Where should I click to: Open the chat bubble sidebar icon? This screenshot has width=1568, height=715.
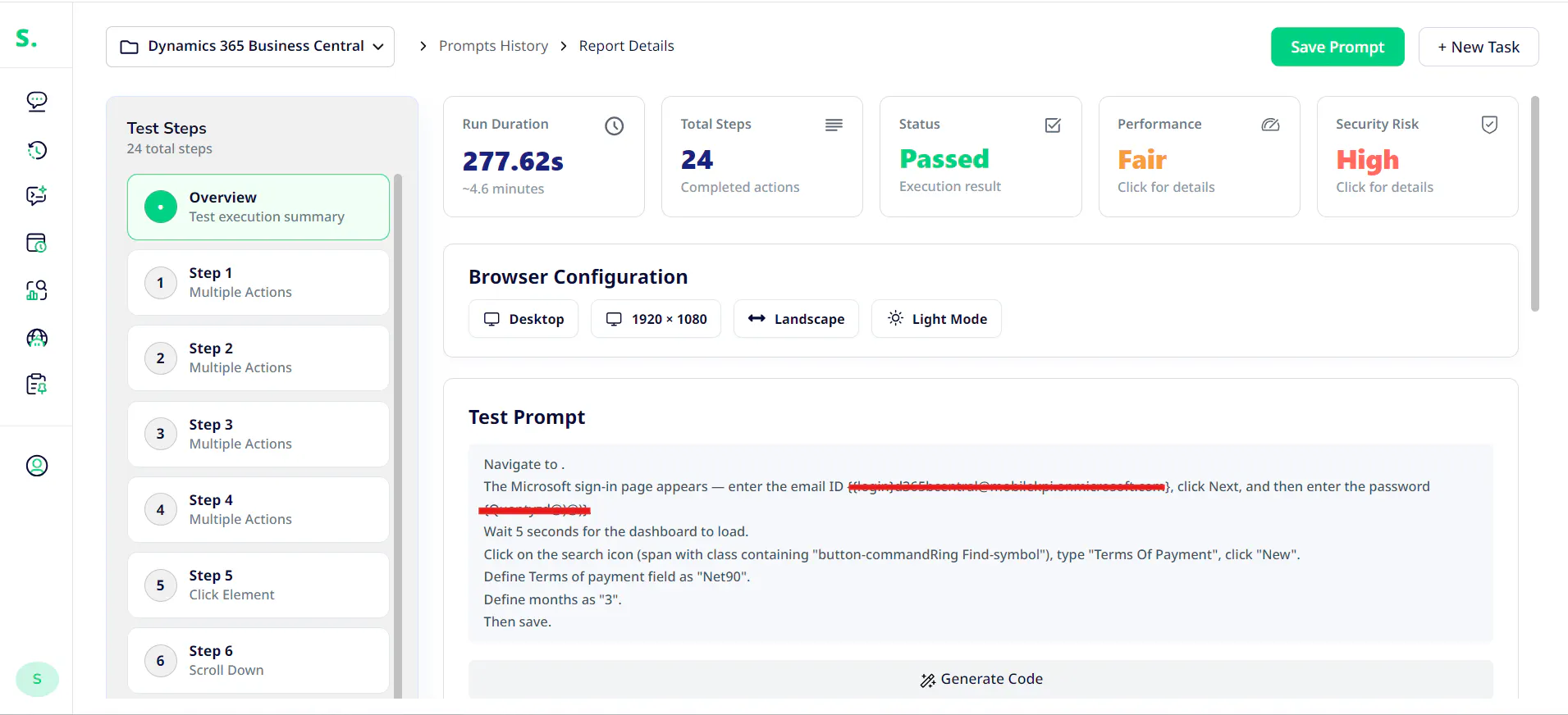point(37,101)
